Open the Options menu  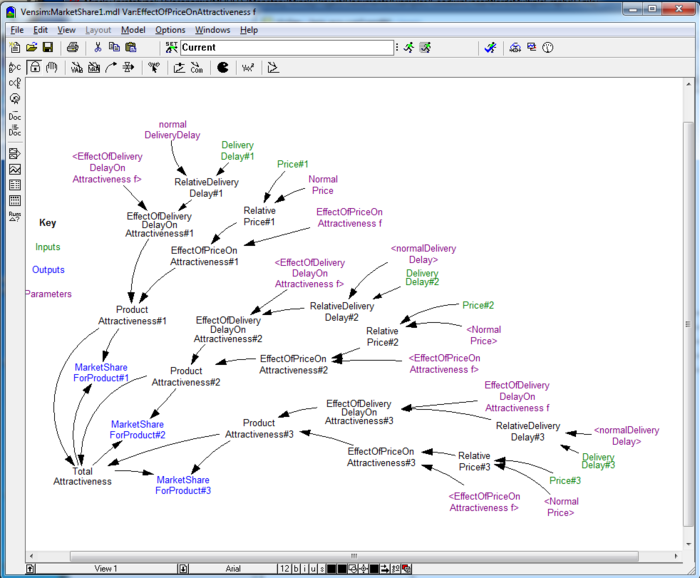tap(170, 30)
